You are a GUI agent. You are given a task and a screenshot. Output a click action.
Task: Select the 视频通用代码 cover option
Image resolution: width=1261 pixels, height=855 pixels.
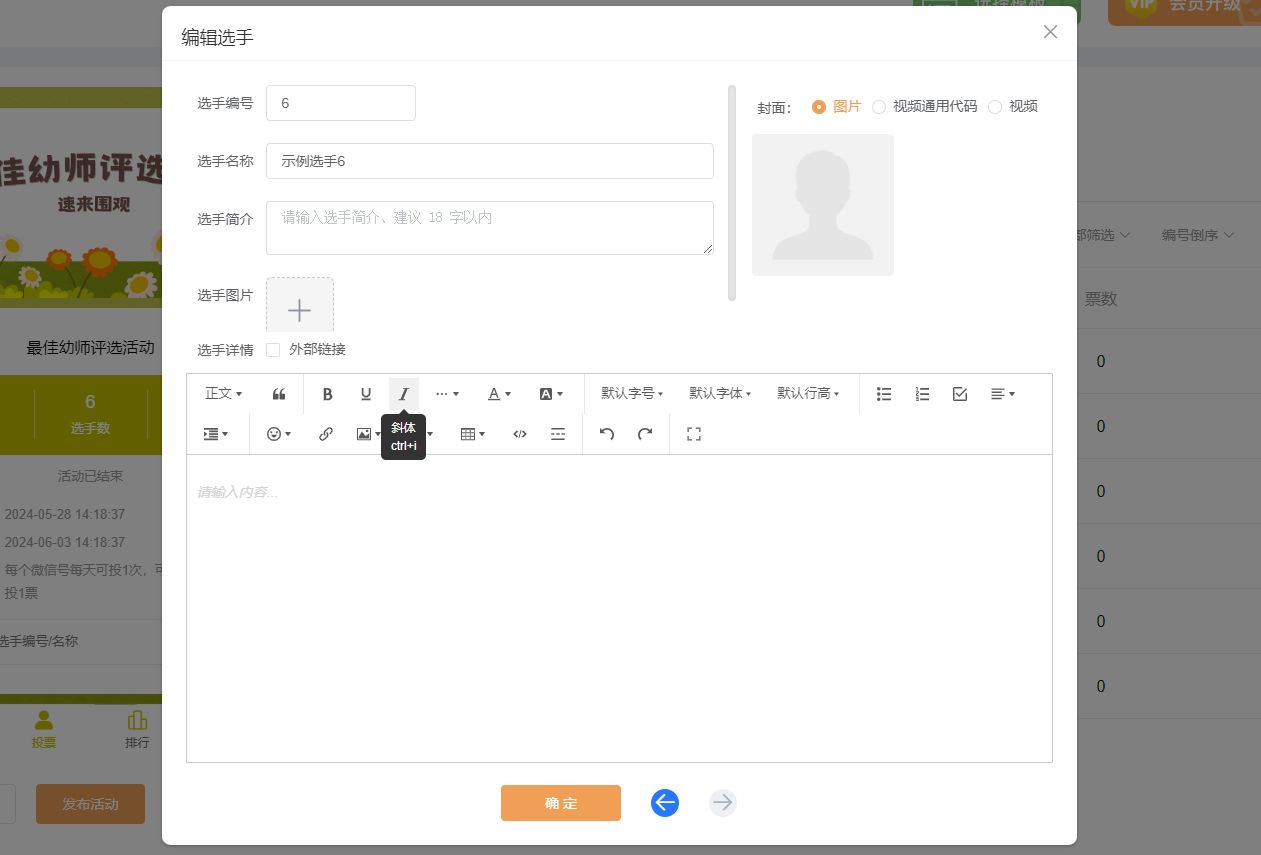tap(879, 107)
